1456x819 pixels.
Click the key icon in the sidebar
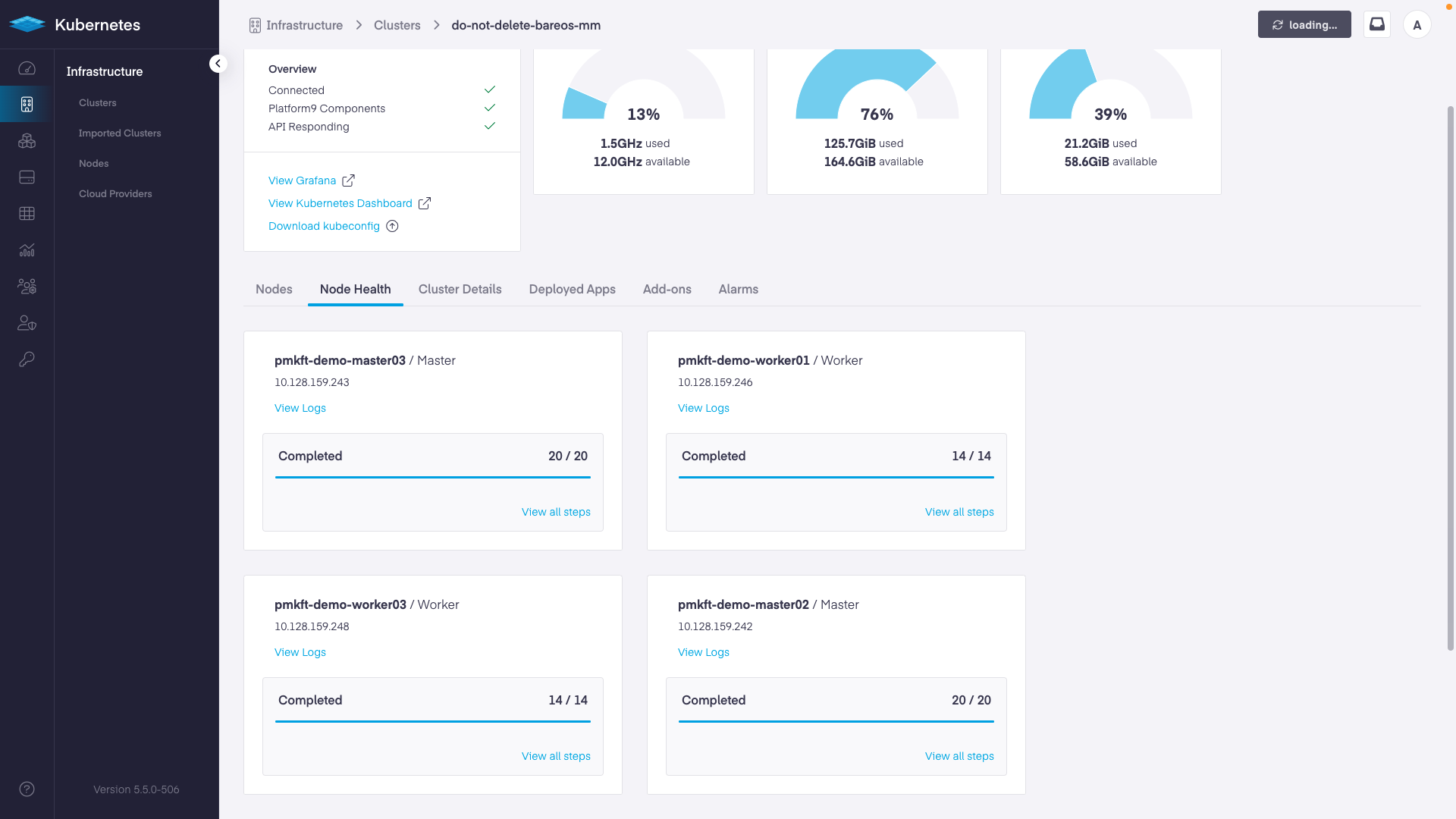point(27,359)
